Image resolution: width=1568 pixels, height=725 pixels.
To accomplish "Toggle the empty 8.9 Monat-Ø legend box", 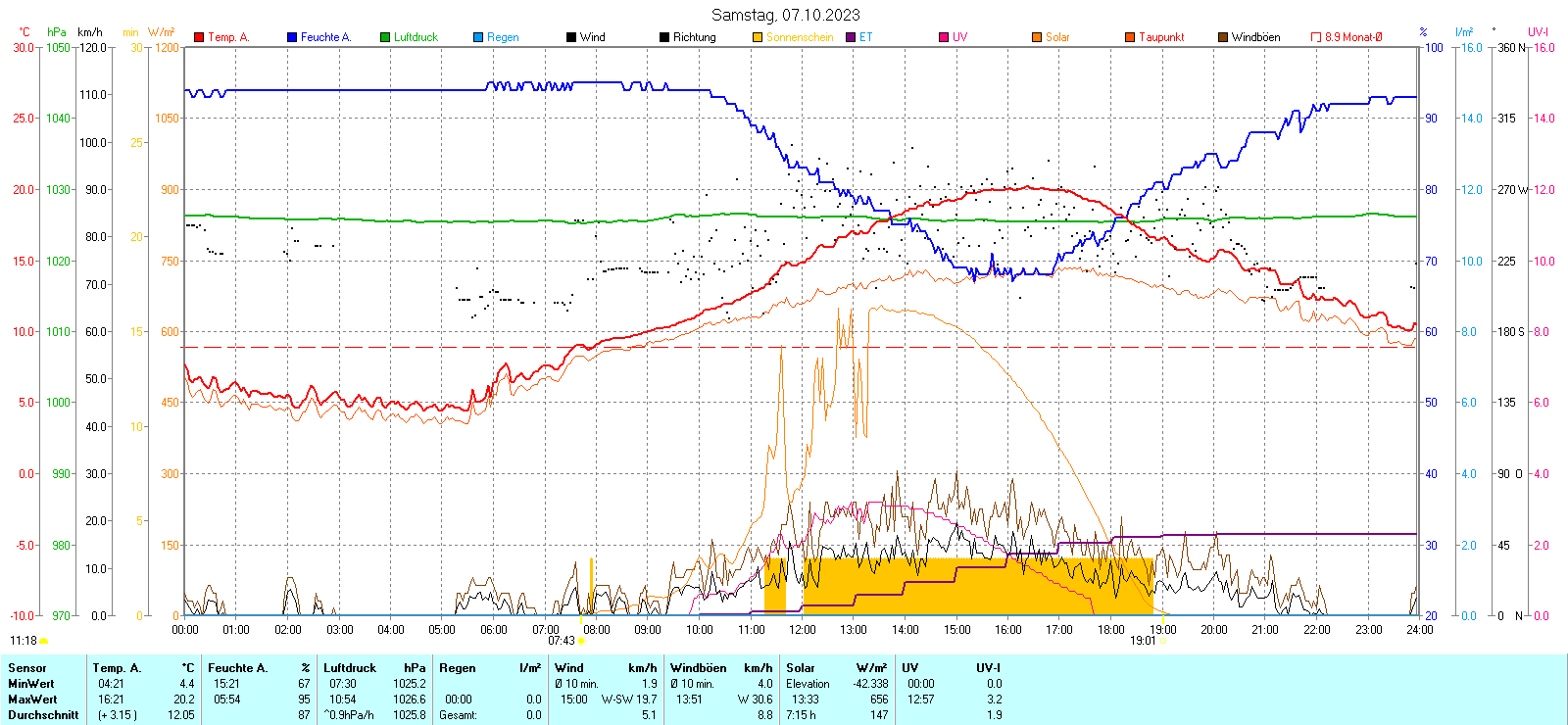I will pos(1316,37).
